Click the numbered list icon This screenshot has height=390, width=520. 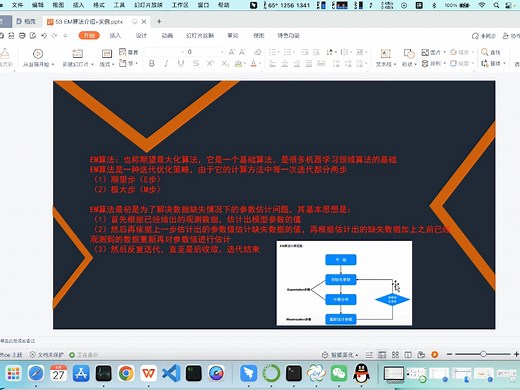[x=287, y=52]
